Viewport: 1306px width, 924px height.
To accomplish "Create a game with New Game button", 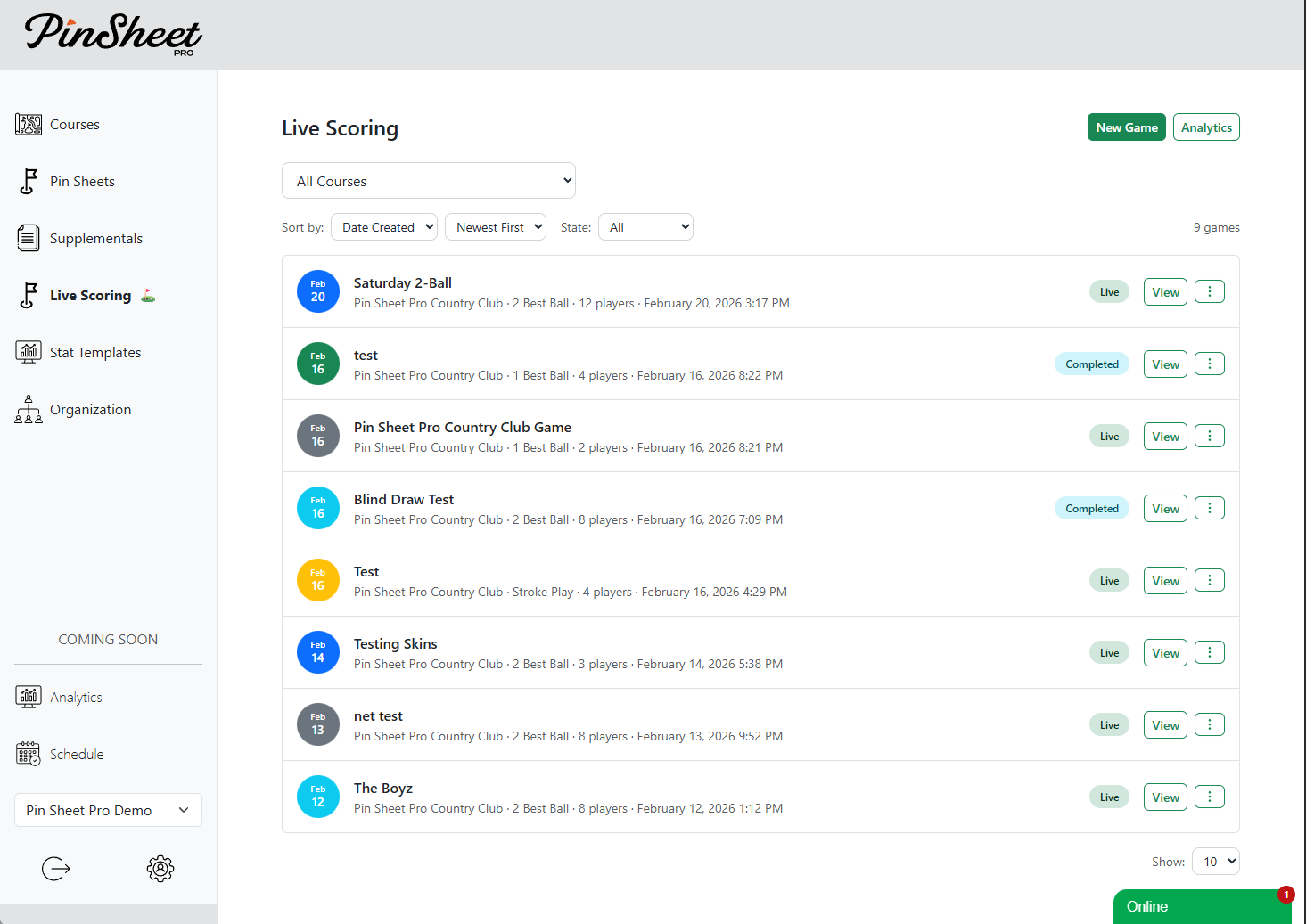I will [x=1126, y=127].
